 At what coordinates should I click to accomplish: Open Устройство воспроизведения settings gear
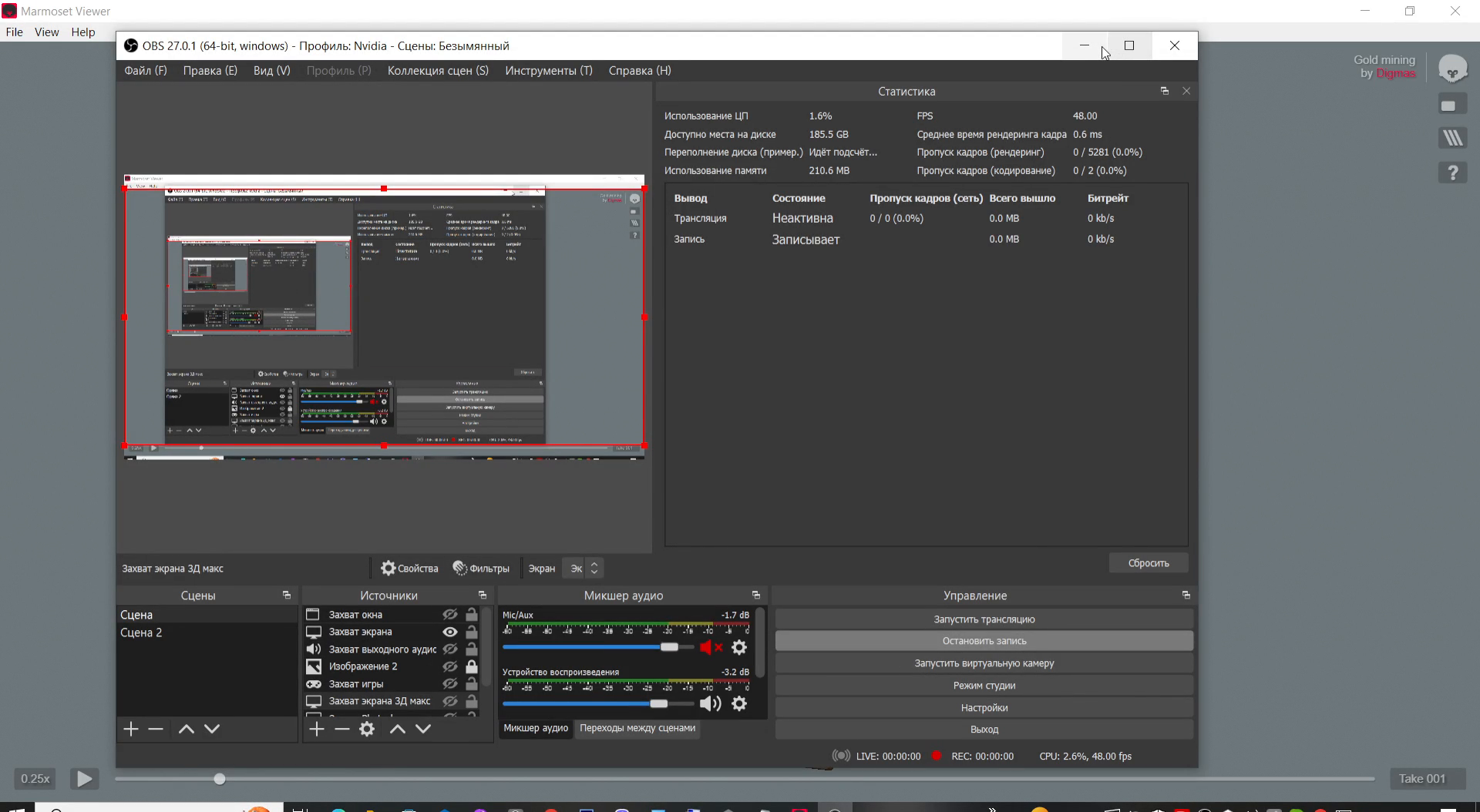739,703
